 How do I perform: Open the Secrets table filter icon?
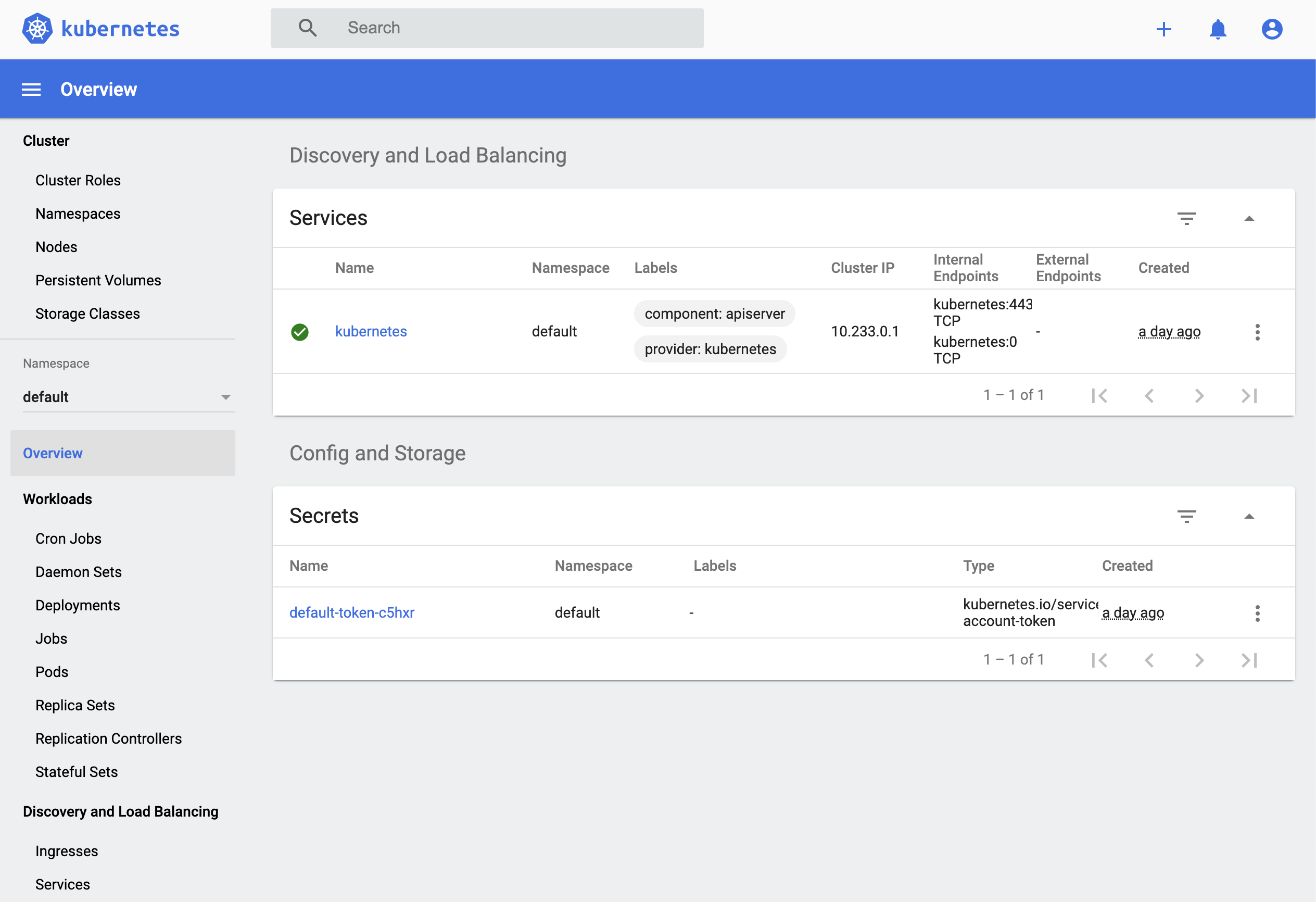click(1186, 516)
